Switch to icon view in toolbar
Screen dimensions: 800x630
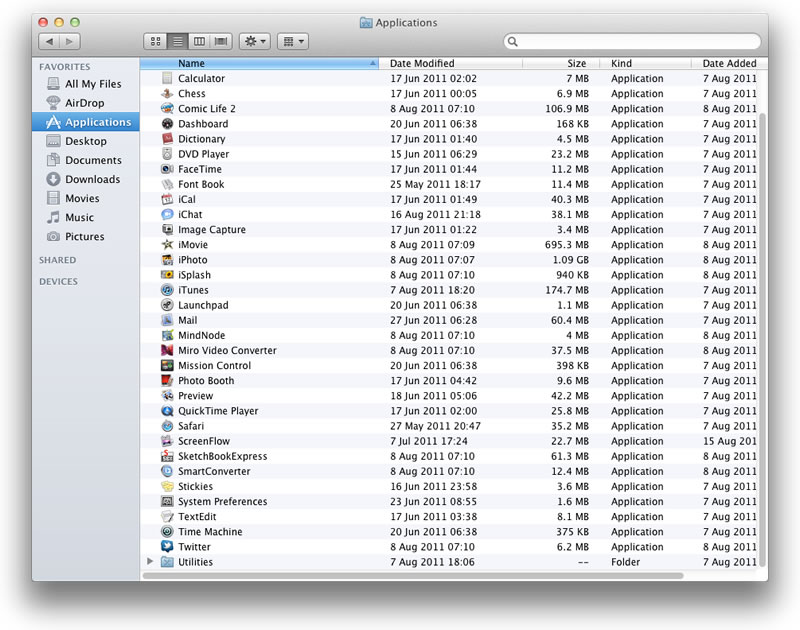[155, 41]
